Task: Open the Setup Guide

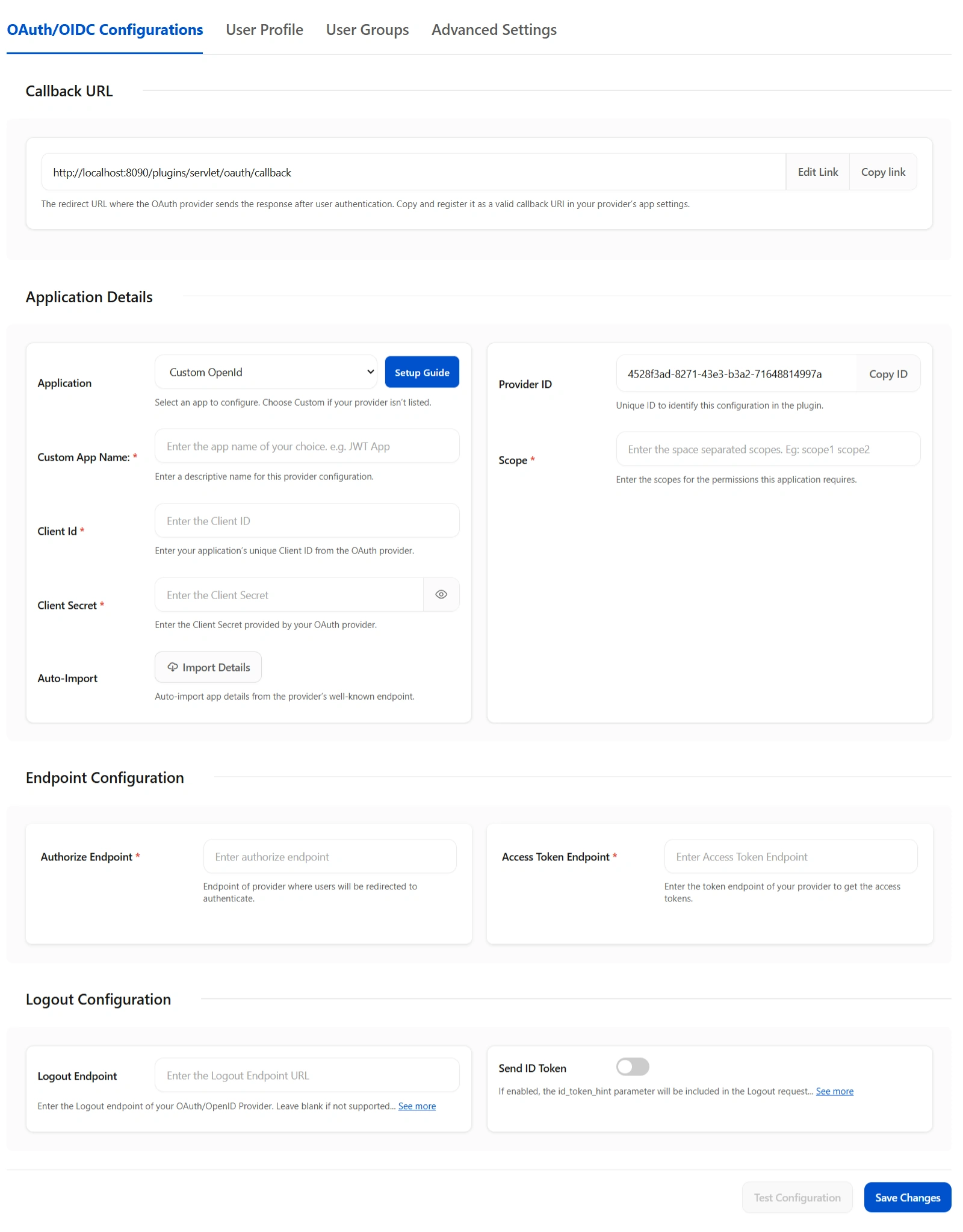Action: (x=422, y=372)
